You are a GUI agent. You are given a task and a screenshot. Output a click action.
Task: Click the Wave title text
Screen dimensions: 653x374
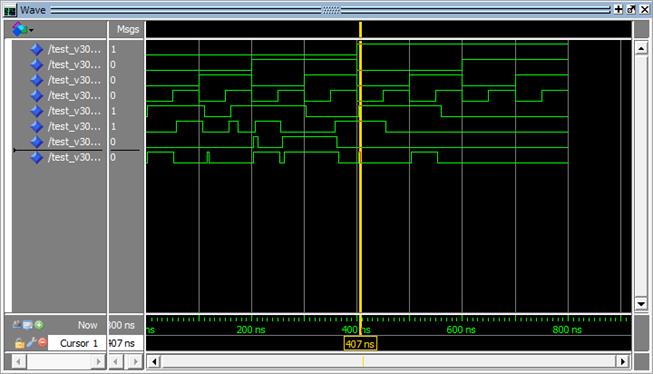[33, 10]
